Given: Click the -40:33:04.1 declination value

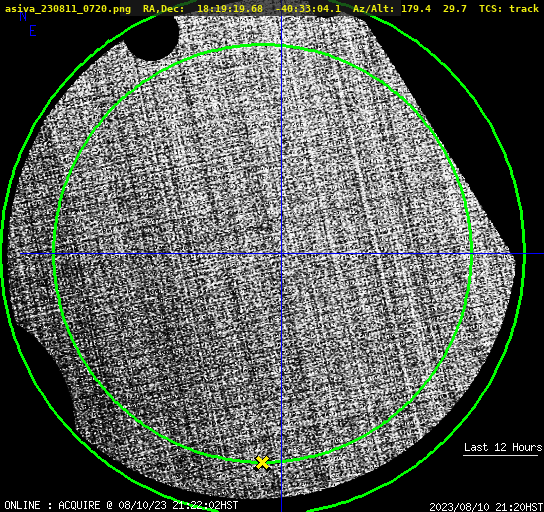Looking at the screenshot, I should 308,8.
